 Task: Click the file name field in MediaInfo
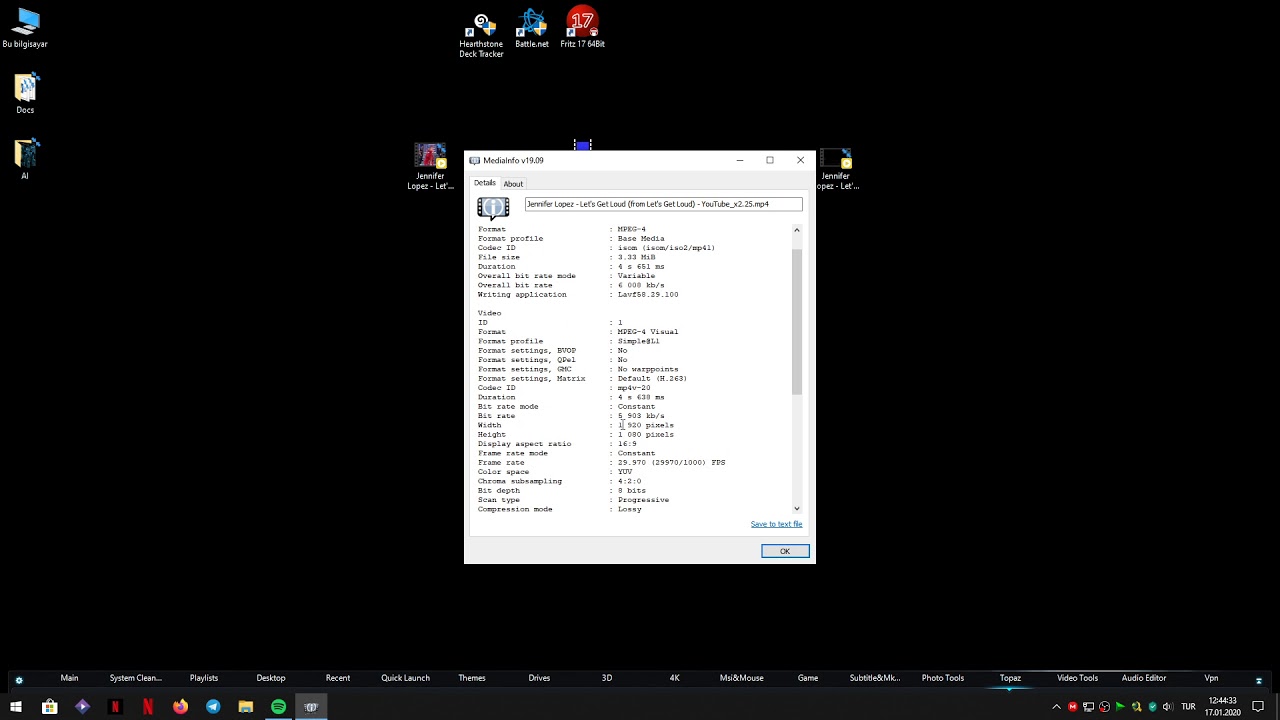pyautogui.click(x=663, y=204)
